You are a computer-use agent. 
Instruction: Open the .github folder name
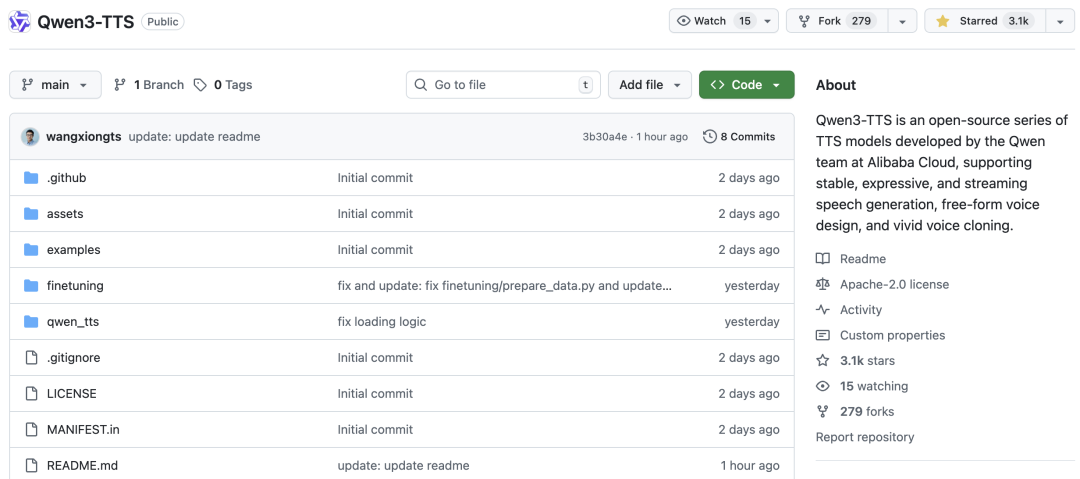click(66, 178)
